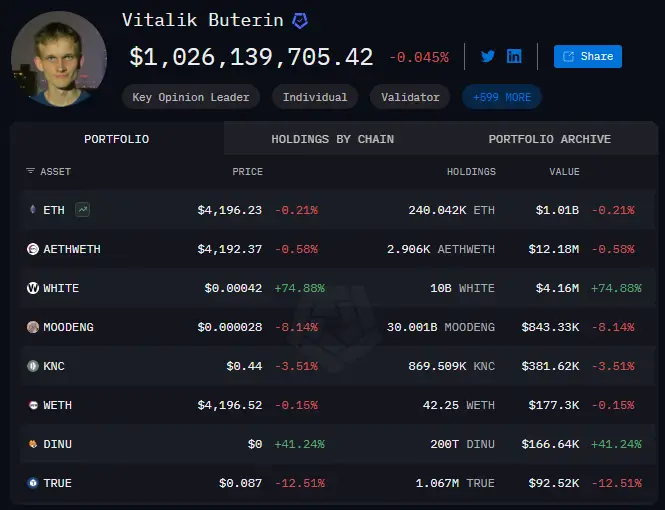This screenshot has width=665, height=510.
Task: Open the PORTFOLIO ARCHIVE tab
Action: (x=550, y=139)
